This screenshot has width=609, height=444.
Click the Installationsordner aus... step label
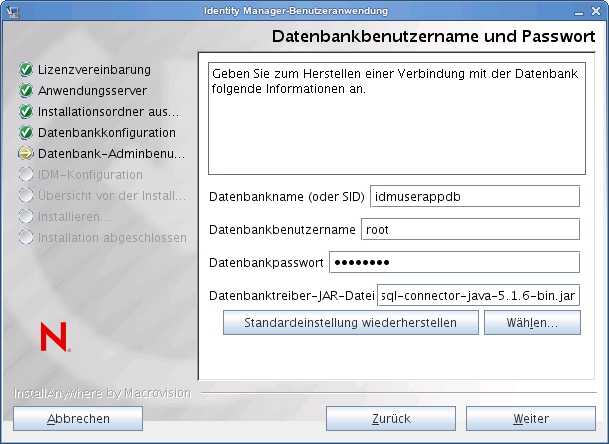coord(108,112)
